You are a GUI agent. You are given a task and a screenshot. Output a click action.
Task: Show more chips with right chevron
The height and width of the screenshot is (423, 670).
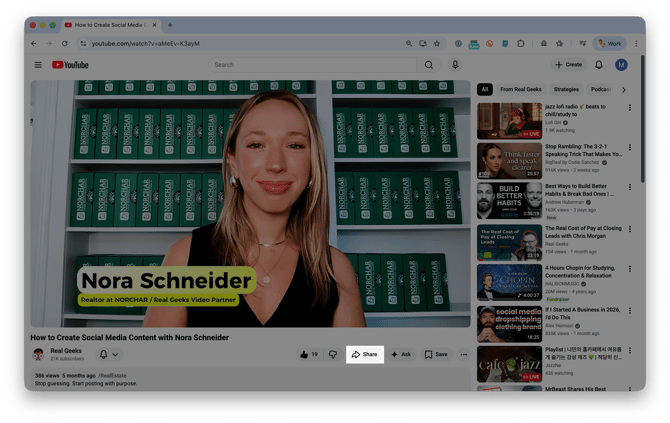tap(624, 90)
